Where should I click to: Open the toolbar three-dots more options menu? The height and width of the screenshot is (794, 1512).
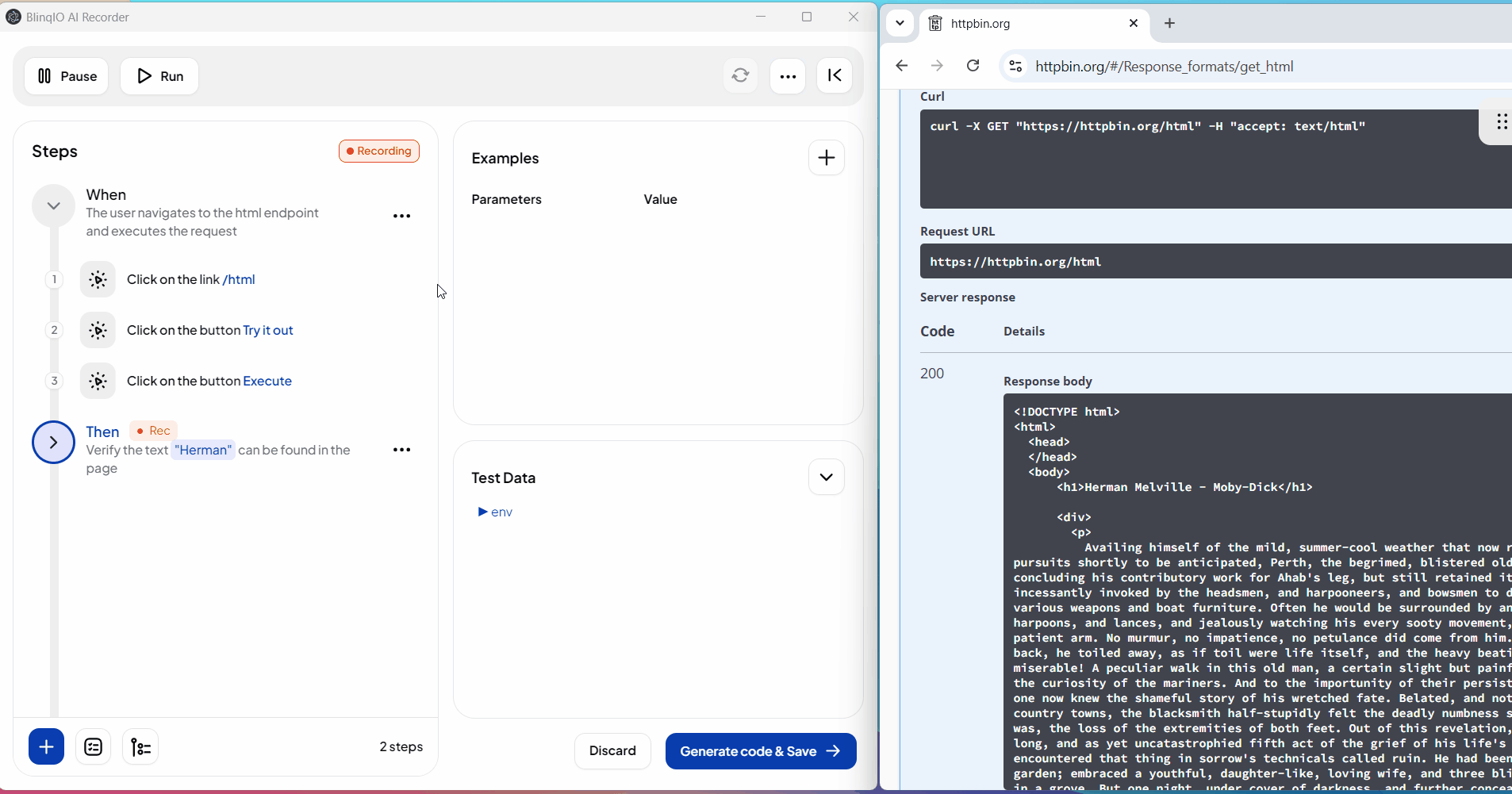click(x=788, y=76)
